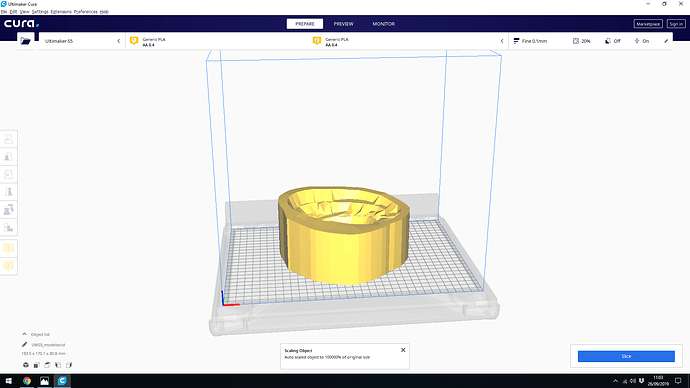Screen dimensions: 690x388
Task: Select the Move tool in left toolbar
Action: pyautogui.click(x=8, y=139)
